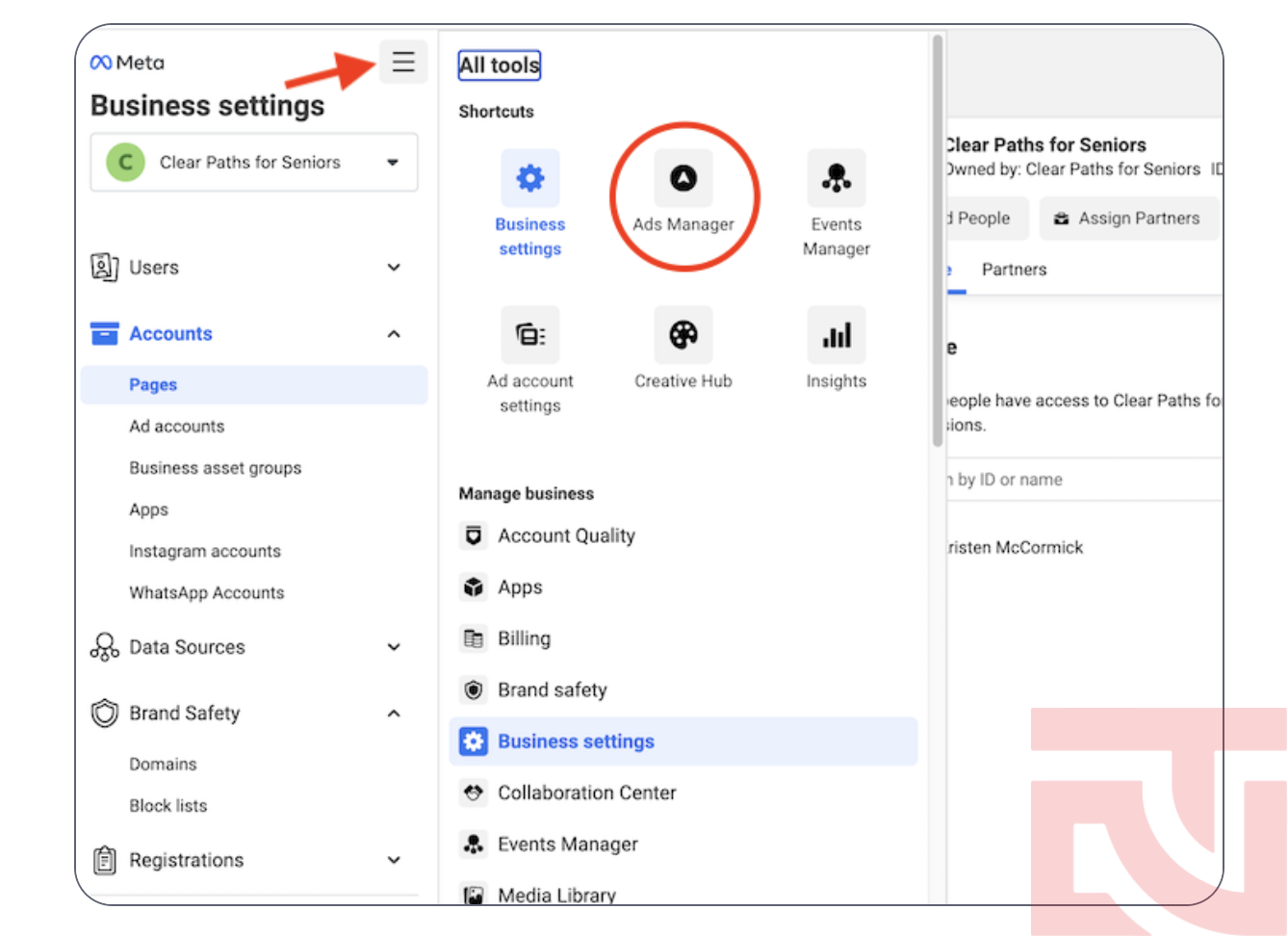The width and height of the screenshot is (1288, 936).
Task: Select Apps under Accounts in sidebar
Action: click(x=149, y=509)
